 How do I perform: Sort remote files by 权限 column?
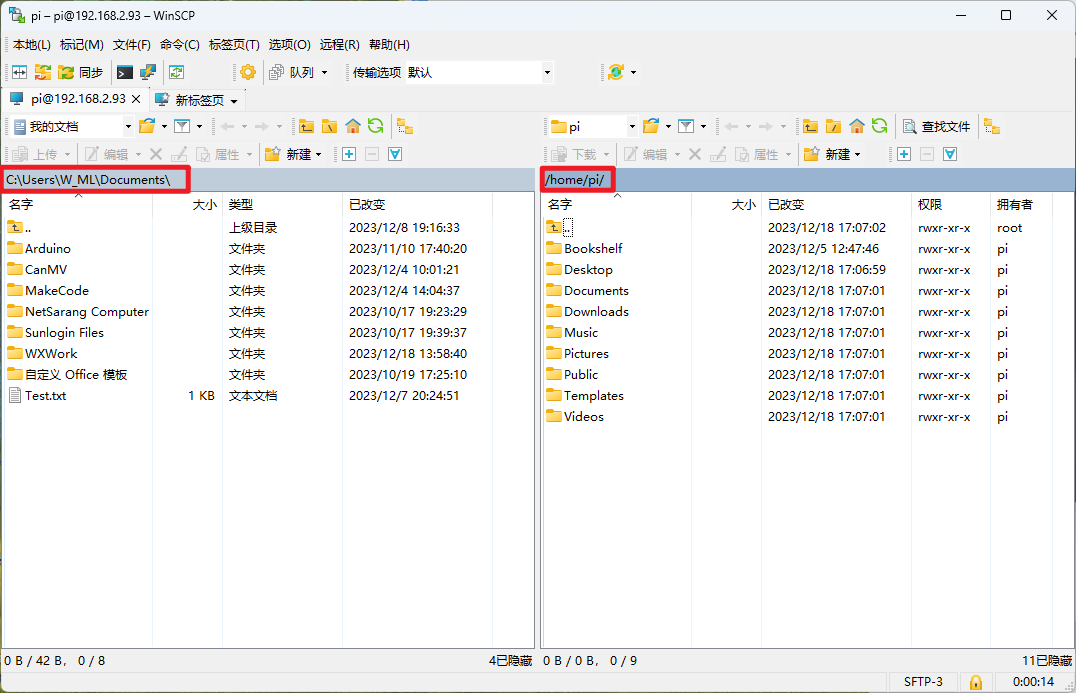click(x=952, y=204)
